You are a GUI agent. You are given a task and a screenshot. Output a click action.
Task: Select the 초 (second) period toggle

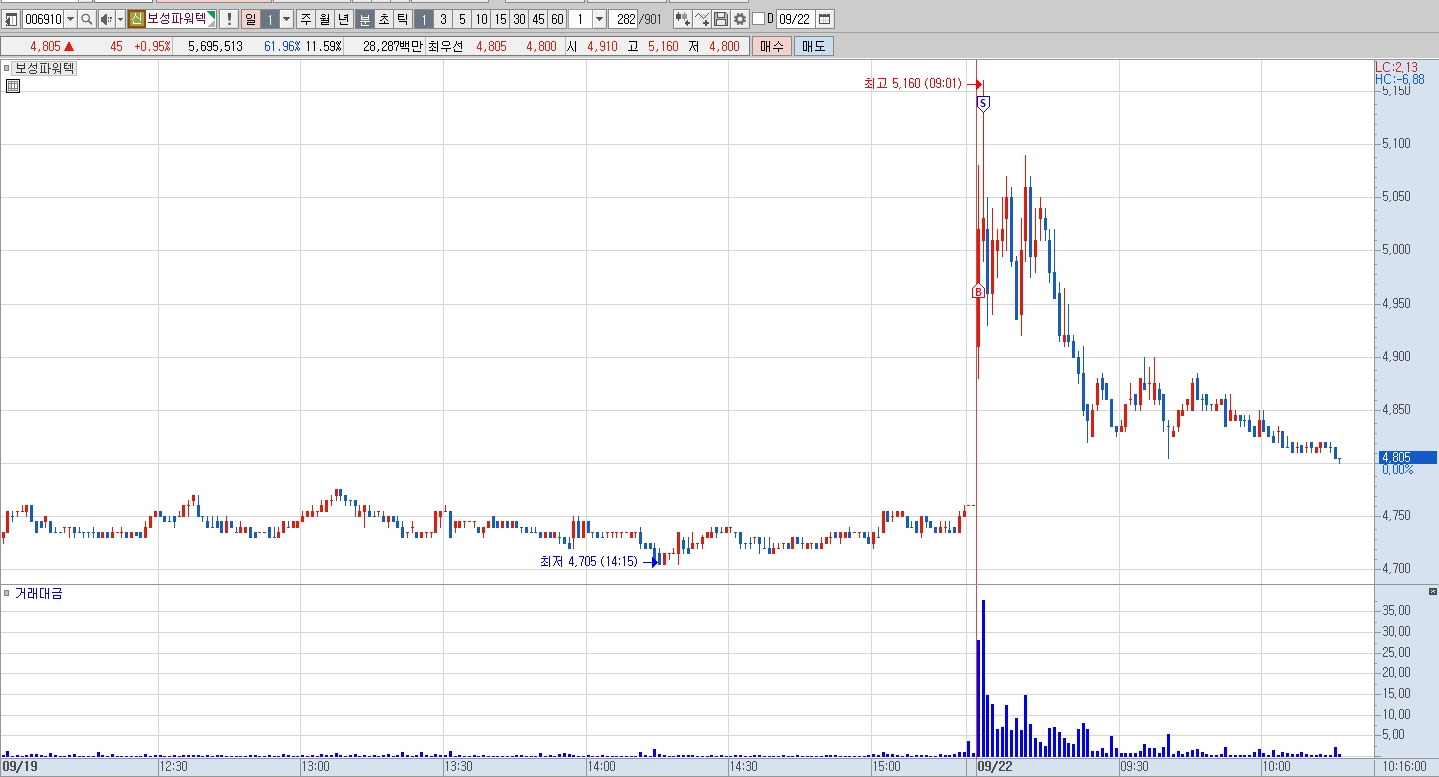tap(383, 19)
